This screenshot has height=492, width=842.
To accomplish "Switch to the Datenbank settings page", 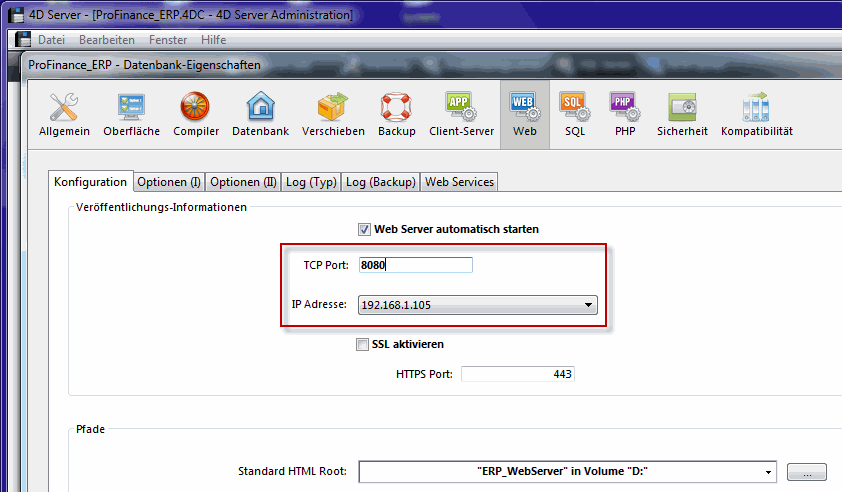I will coord(260,114).
